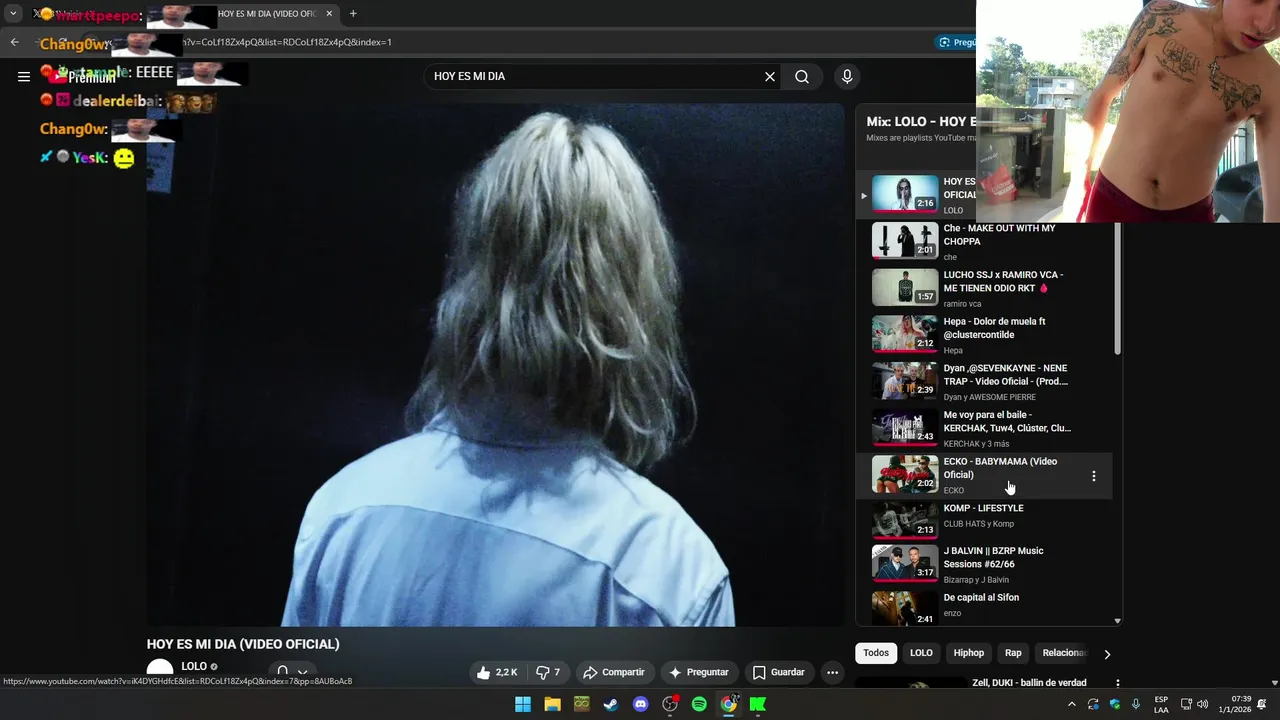Click the playlist panel scrollbar
The height and width of the screenshot is (720, 1280).
click(x=1117, y=290)
